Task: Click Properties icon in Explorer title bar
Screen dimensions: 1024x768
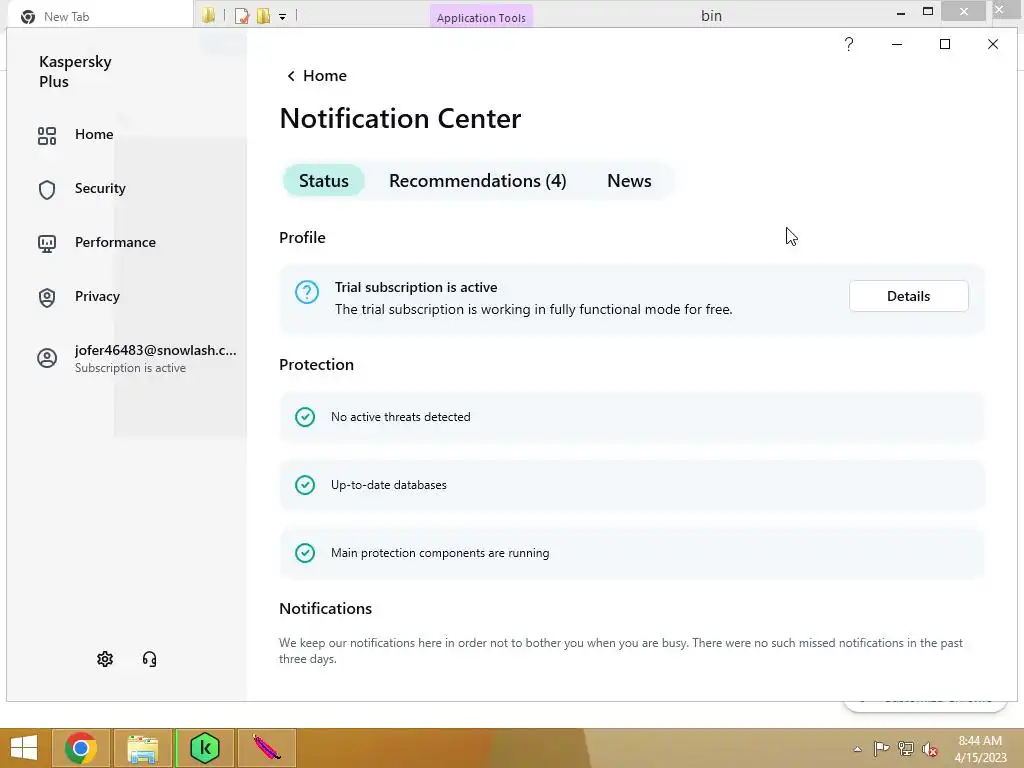Action: click(x=242, y=16)
